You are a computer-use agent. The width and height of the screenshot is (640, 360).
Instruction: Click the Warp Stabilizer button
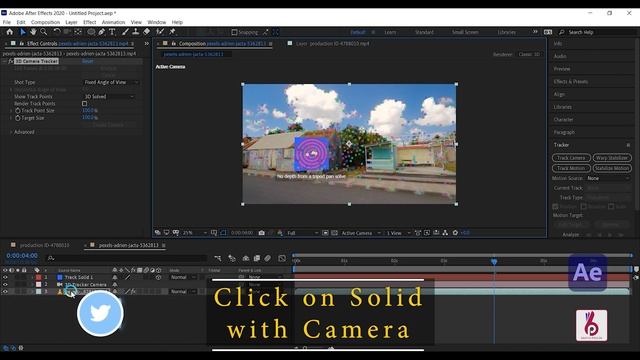tap(612, 158)
